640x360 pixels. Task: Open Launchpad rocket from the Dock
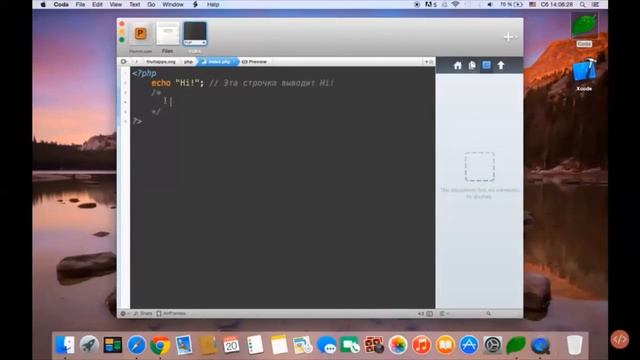click(x=89, y=345)
